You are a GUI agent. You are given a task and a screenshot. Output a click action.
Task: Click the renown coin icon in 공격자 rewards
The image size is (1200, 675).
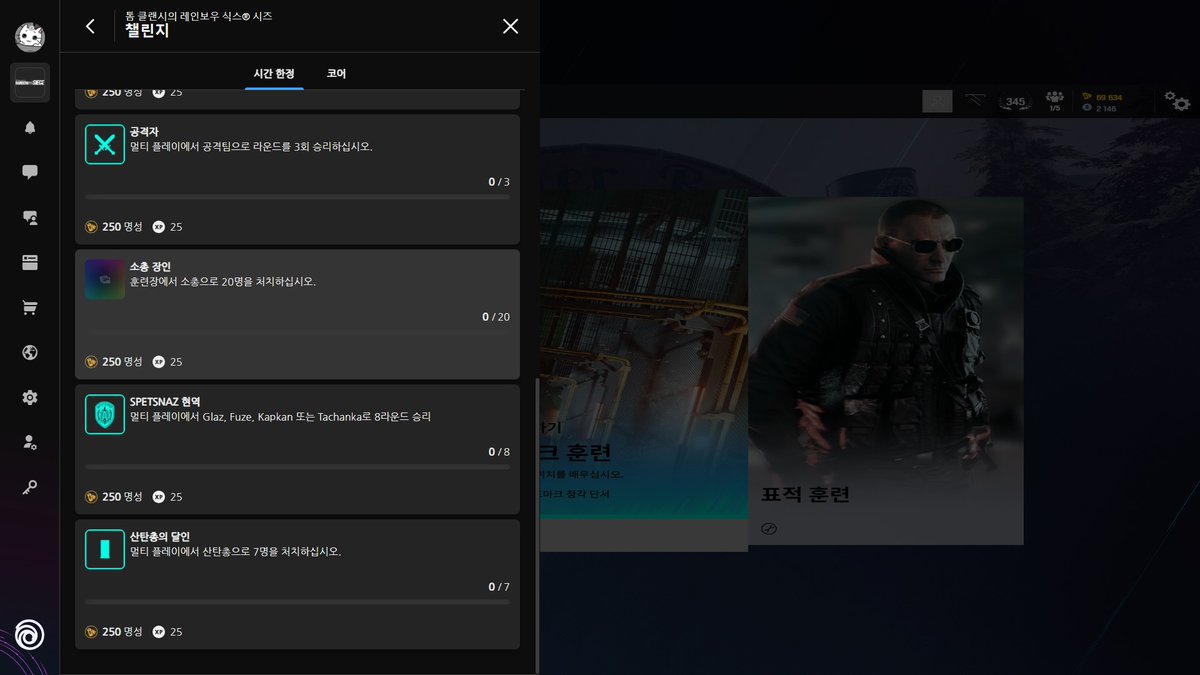point(91,227)
